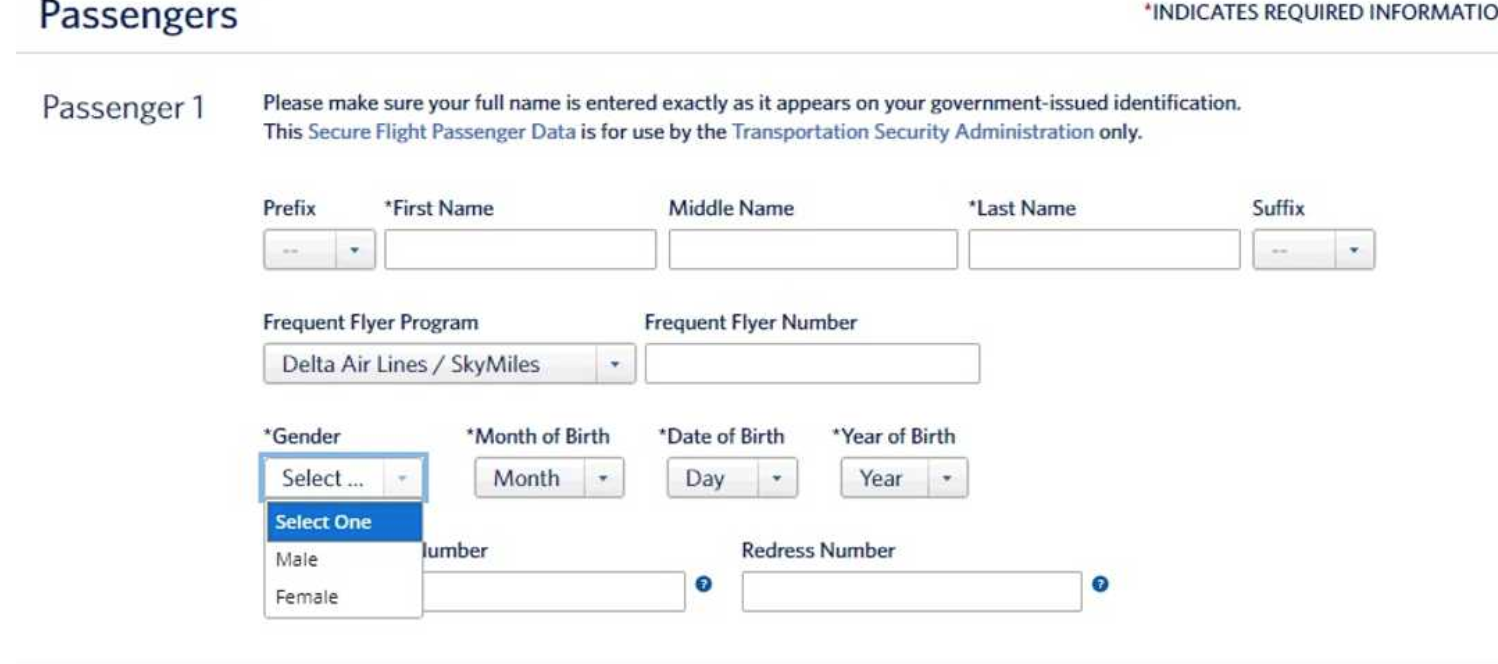Focus the Frequent Flyer Number field

[811, 364]
